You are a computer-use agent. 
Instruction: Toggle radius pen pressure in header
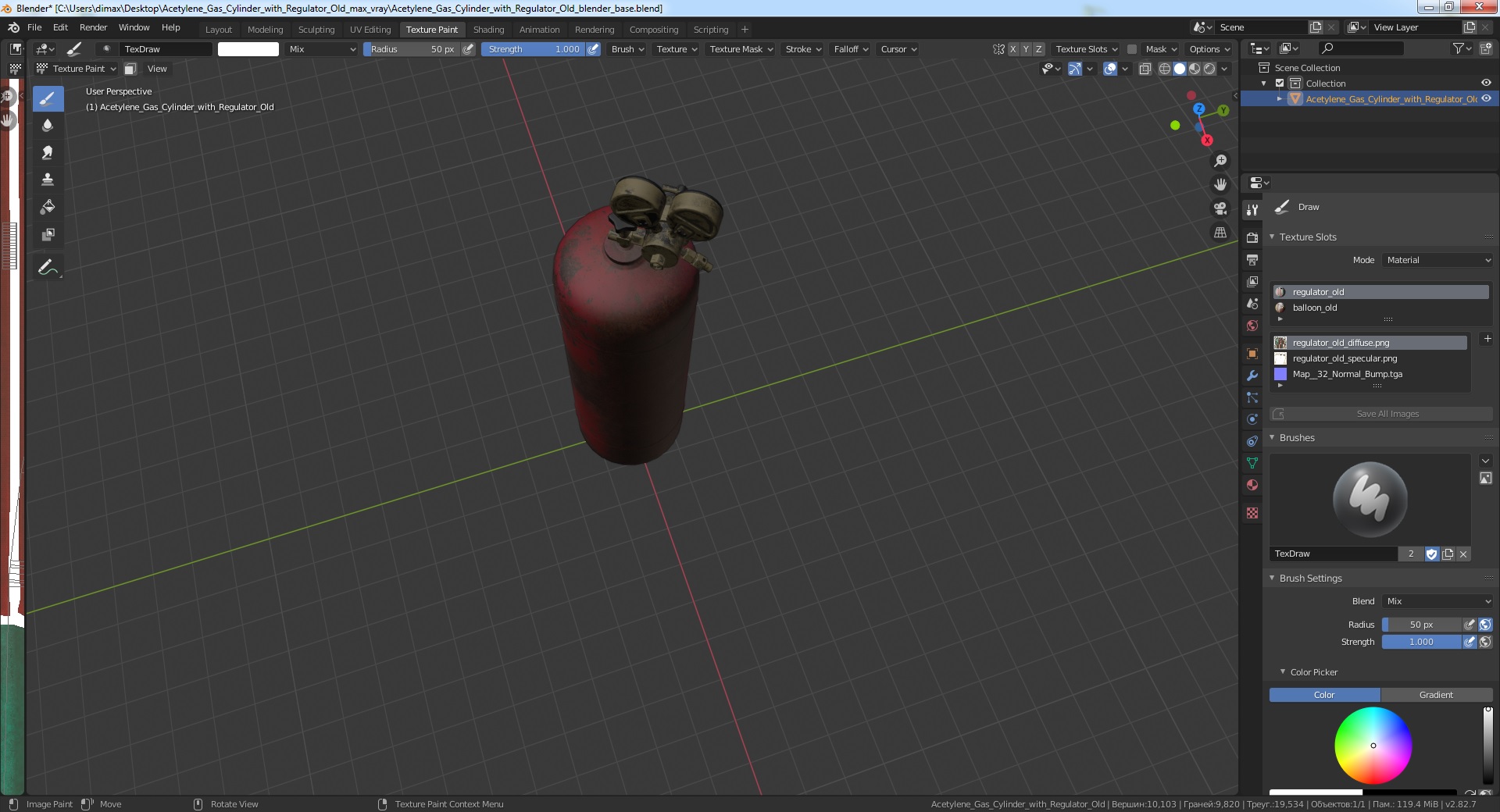[x=468, y=49]
